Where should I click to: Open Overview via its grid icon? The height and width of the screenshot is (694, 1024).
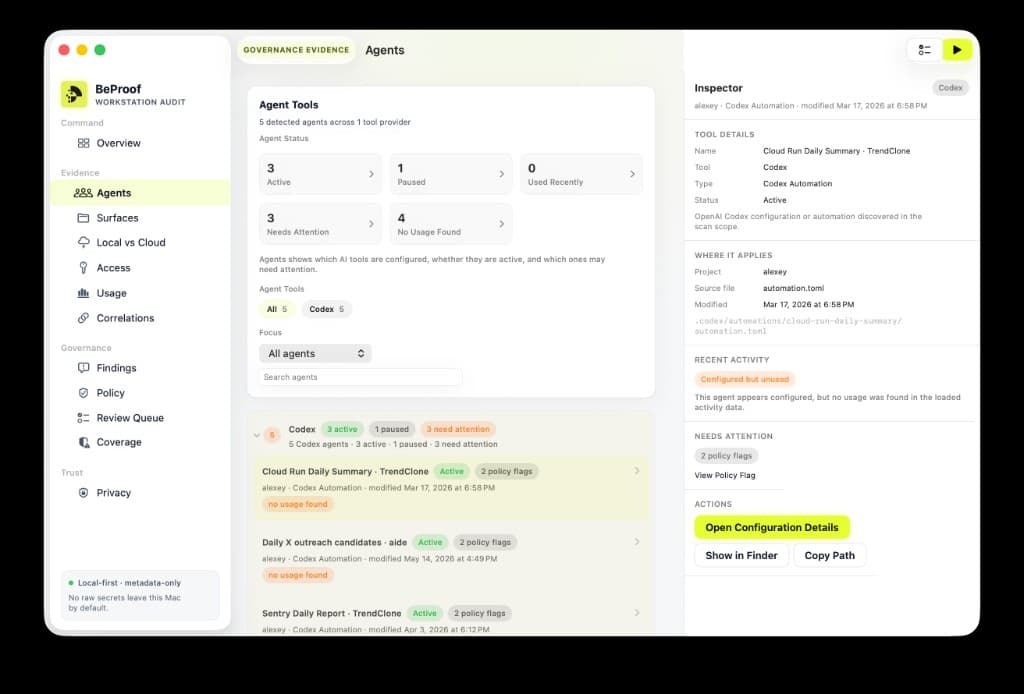pyautogui.click(x=83, y=143)
